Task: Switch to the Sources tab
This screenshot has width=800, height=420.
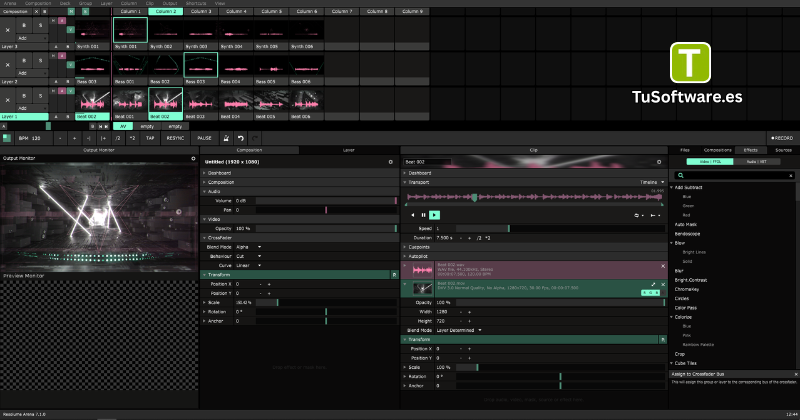Action: (783, 150)
